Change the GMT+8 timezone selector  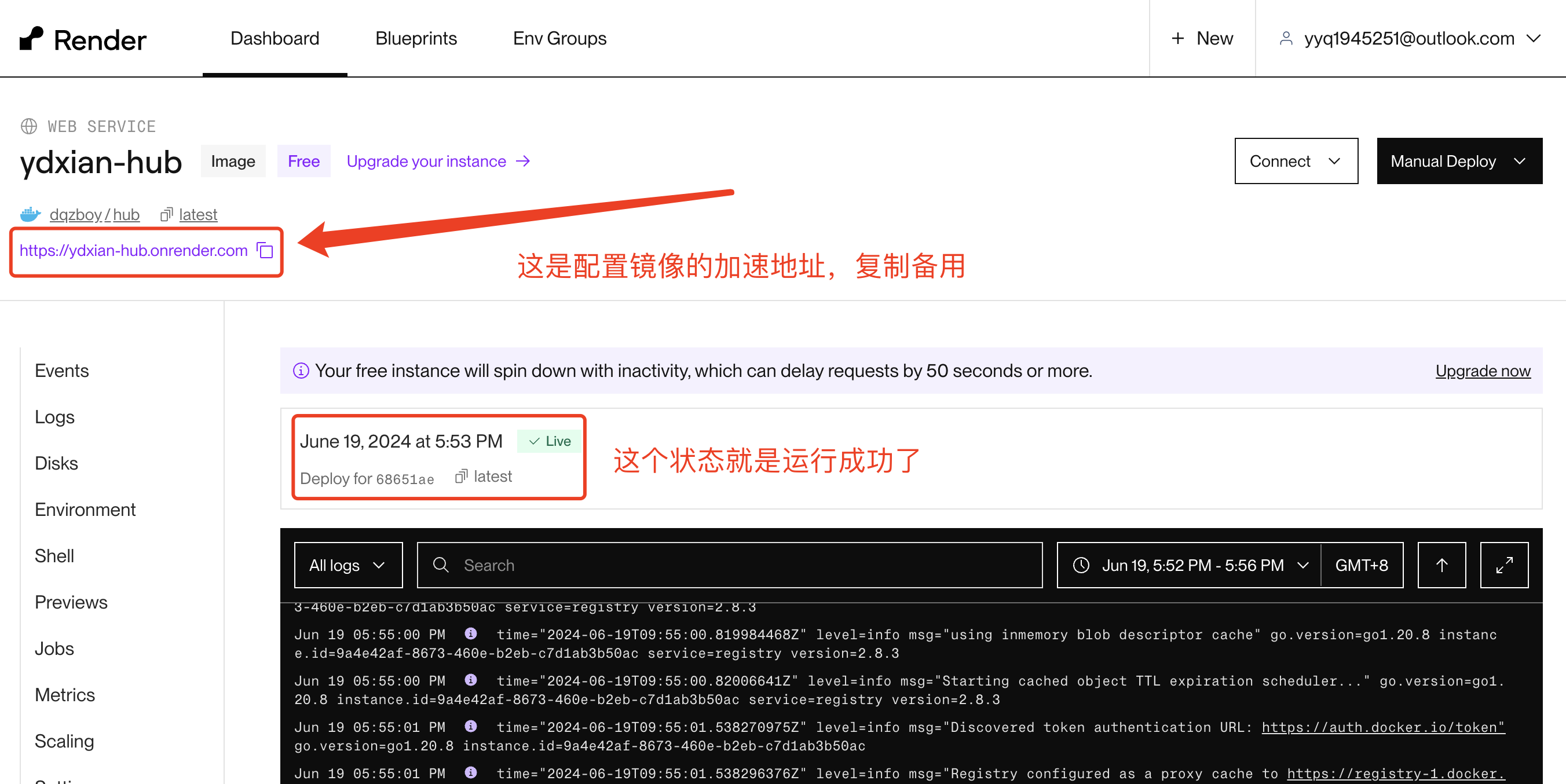point(1362,565)
